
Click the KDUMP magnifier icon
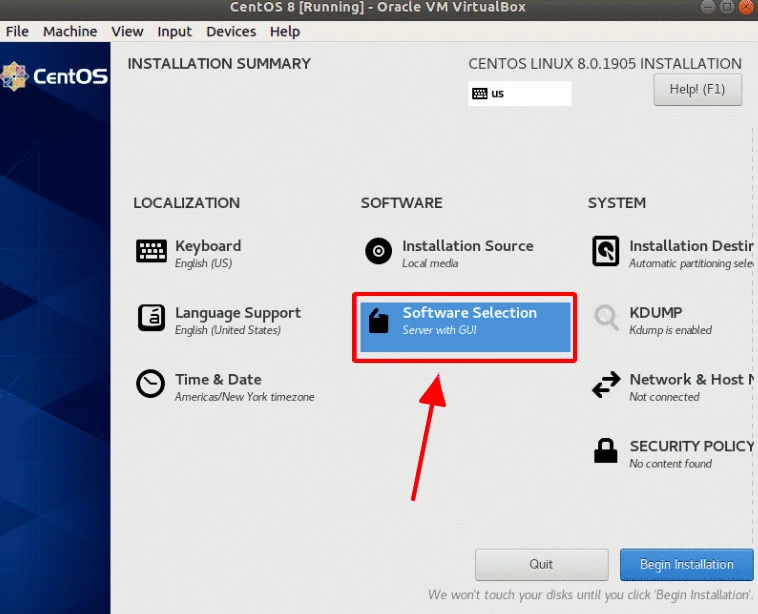coord(605,318)
